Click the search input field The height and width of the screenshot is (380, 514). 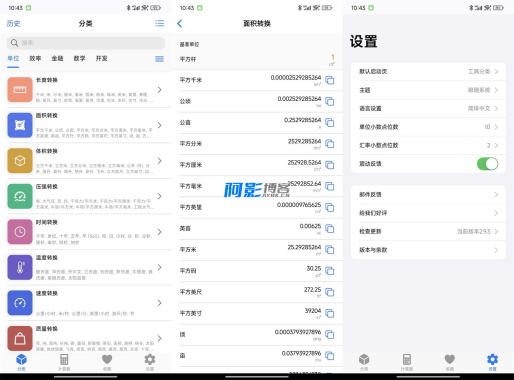86,43
